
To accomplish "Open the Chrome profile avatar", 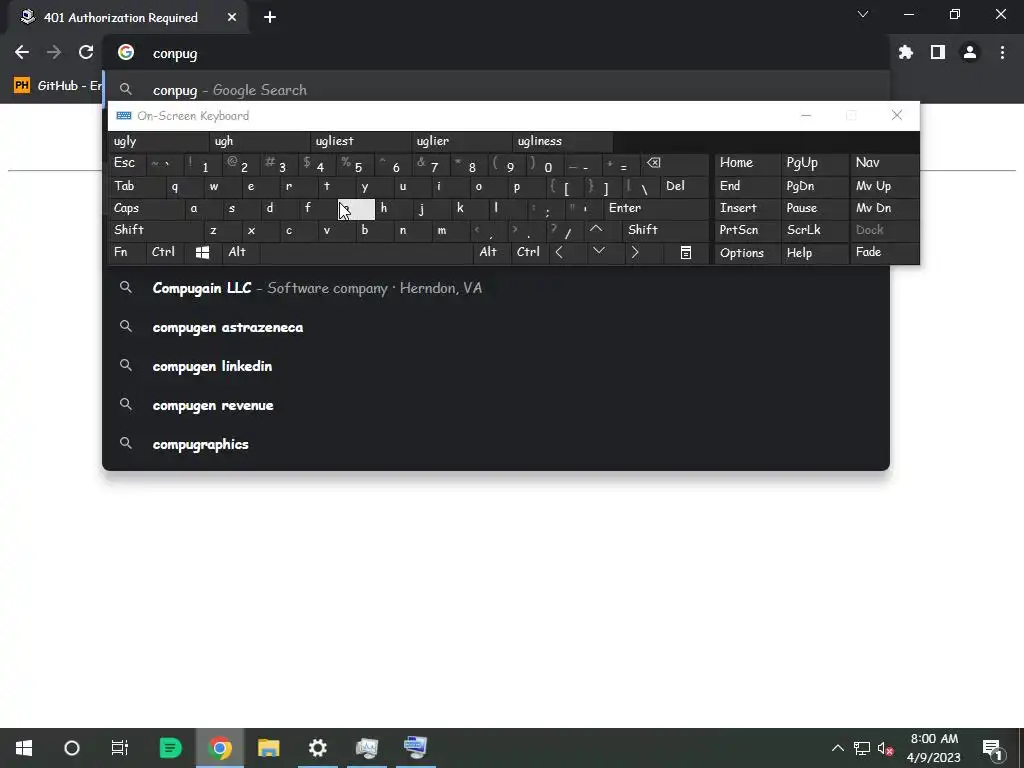I will [970, 52].
